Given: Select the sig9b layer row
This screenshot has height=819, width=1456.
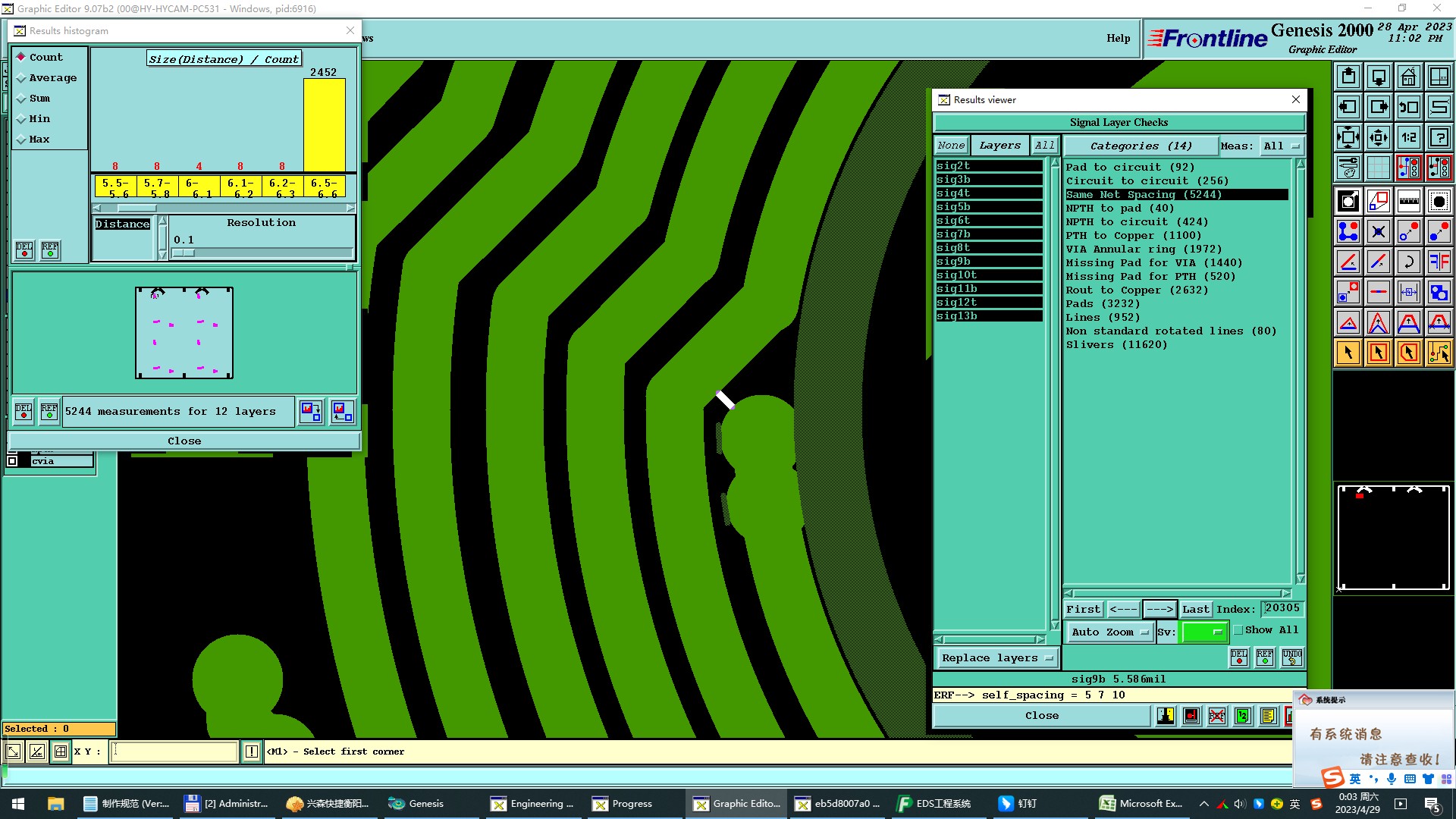Looking at the screenshot, I should (x=989, y=262).
